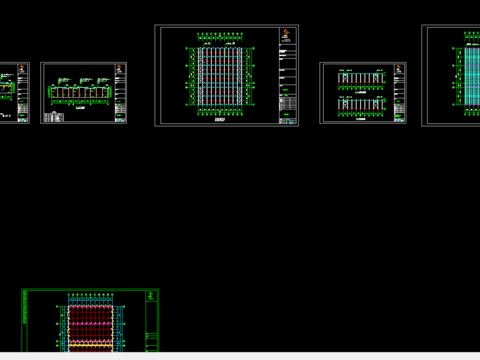Select the outer white border of the center sheet

pyautogui.click(x=227, y=75)
